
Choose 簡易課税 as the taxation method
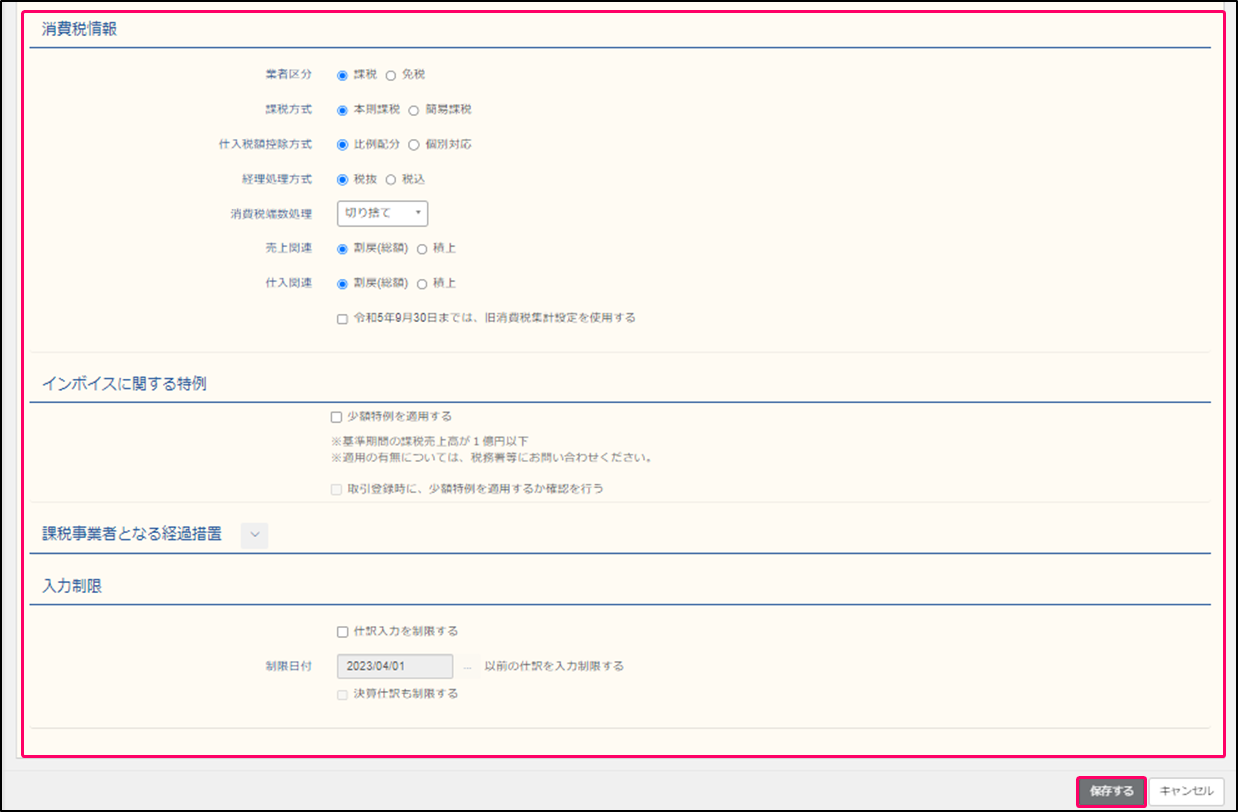click(x=414, y=110)
